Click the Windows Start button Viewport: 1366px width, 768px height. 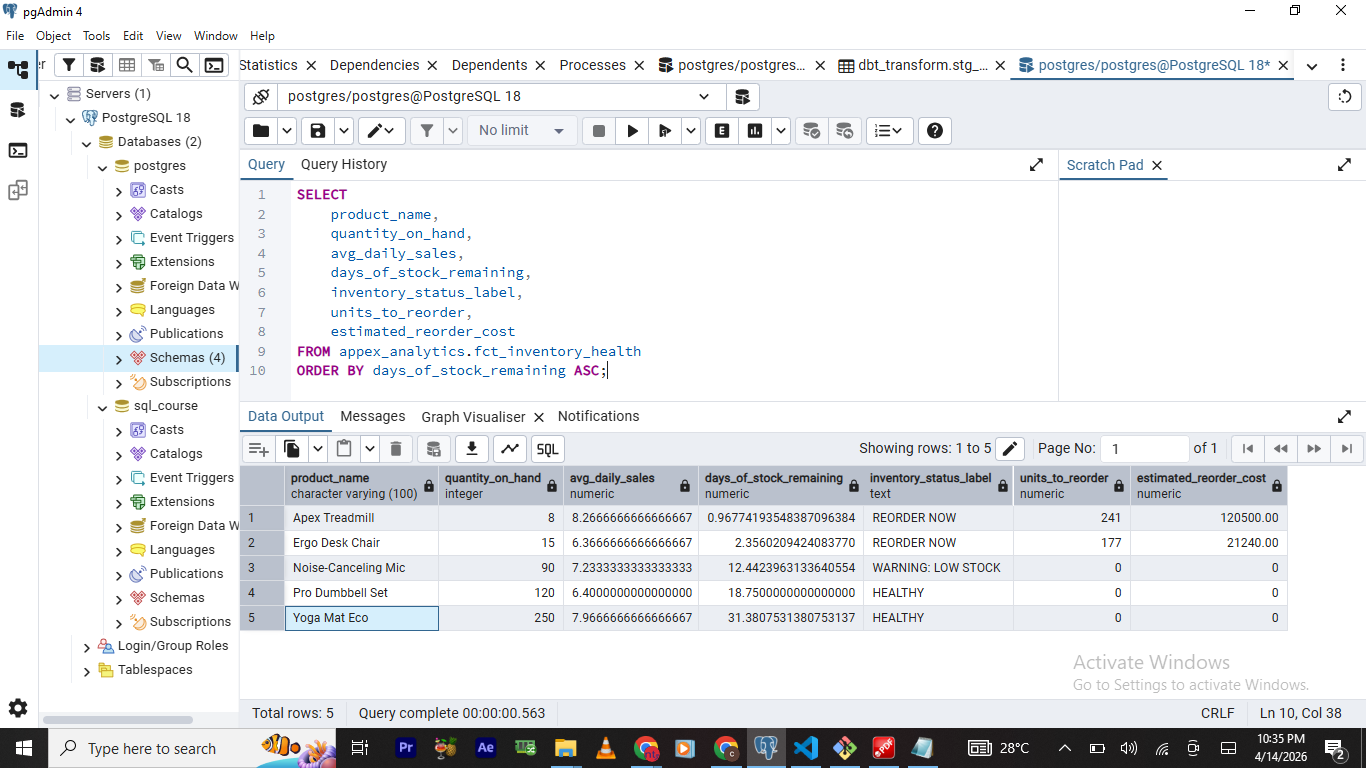click(x=23, y=748)
